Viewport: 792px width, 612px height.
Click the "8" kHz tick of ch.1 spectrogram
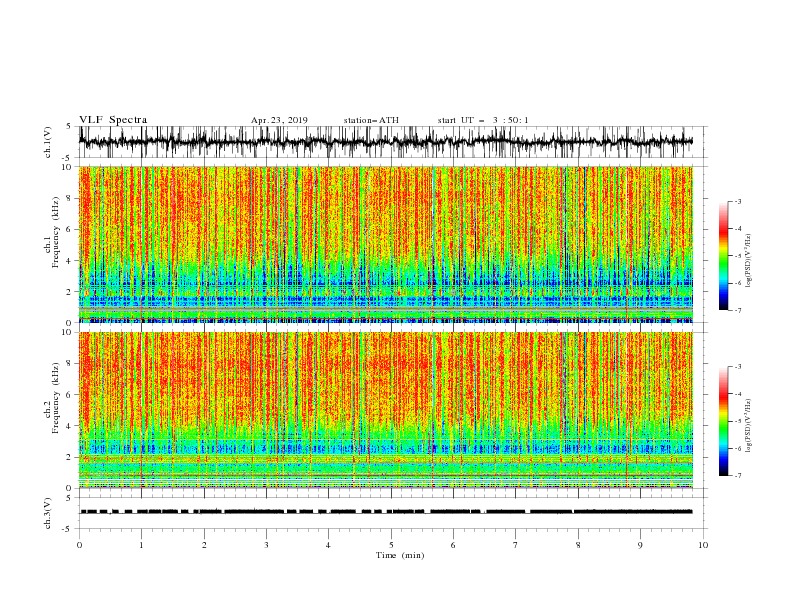tap(69, 198)
